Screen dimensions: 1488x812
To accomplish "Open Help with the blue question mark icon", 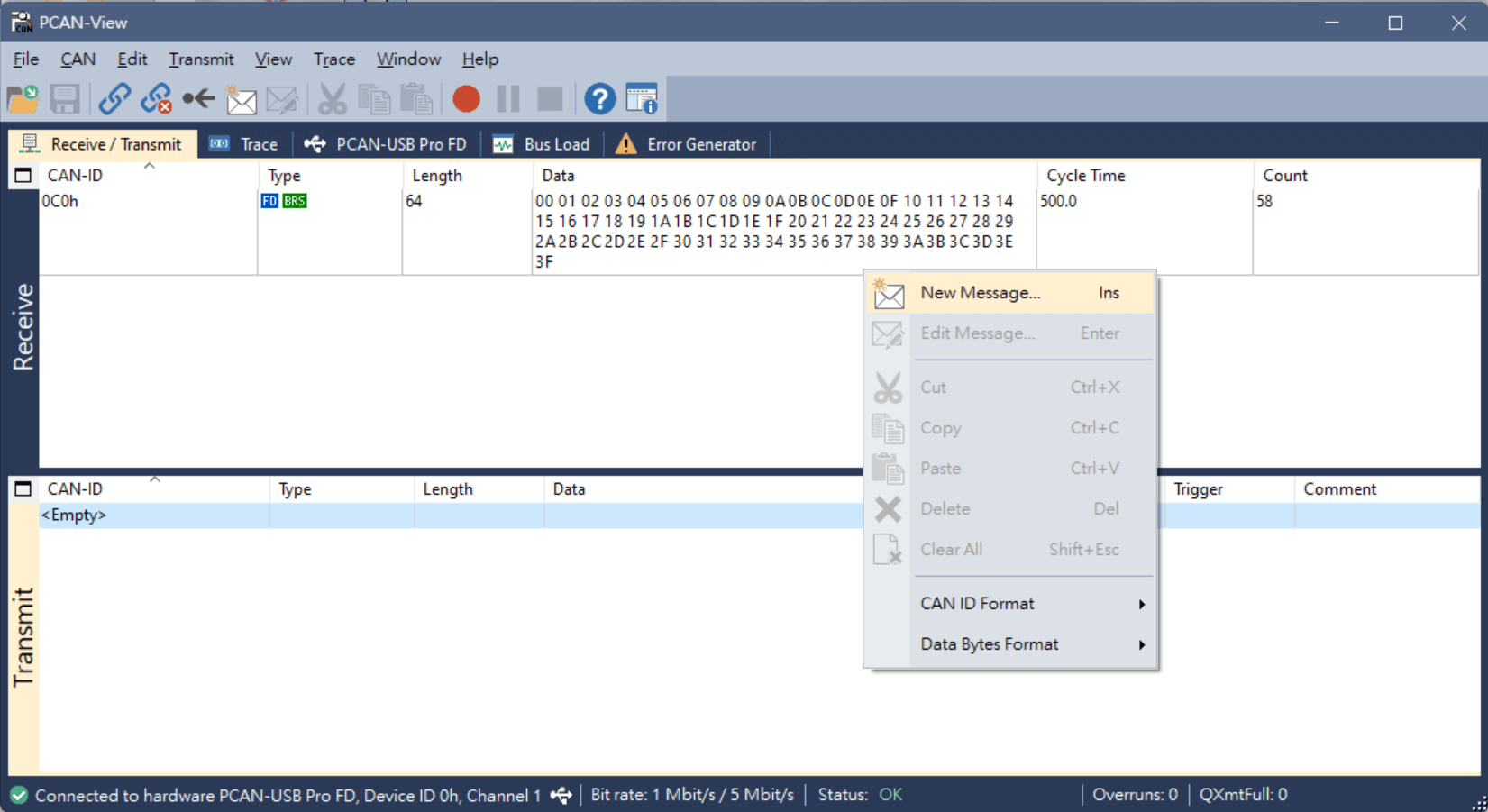I will (x=599, y=98).
